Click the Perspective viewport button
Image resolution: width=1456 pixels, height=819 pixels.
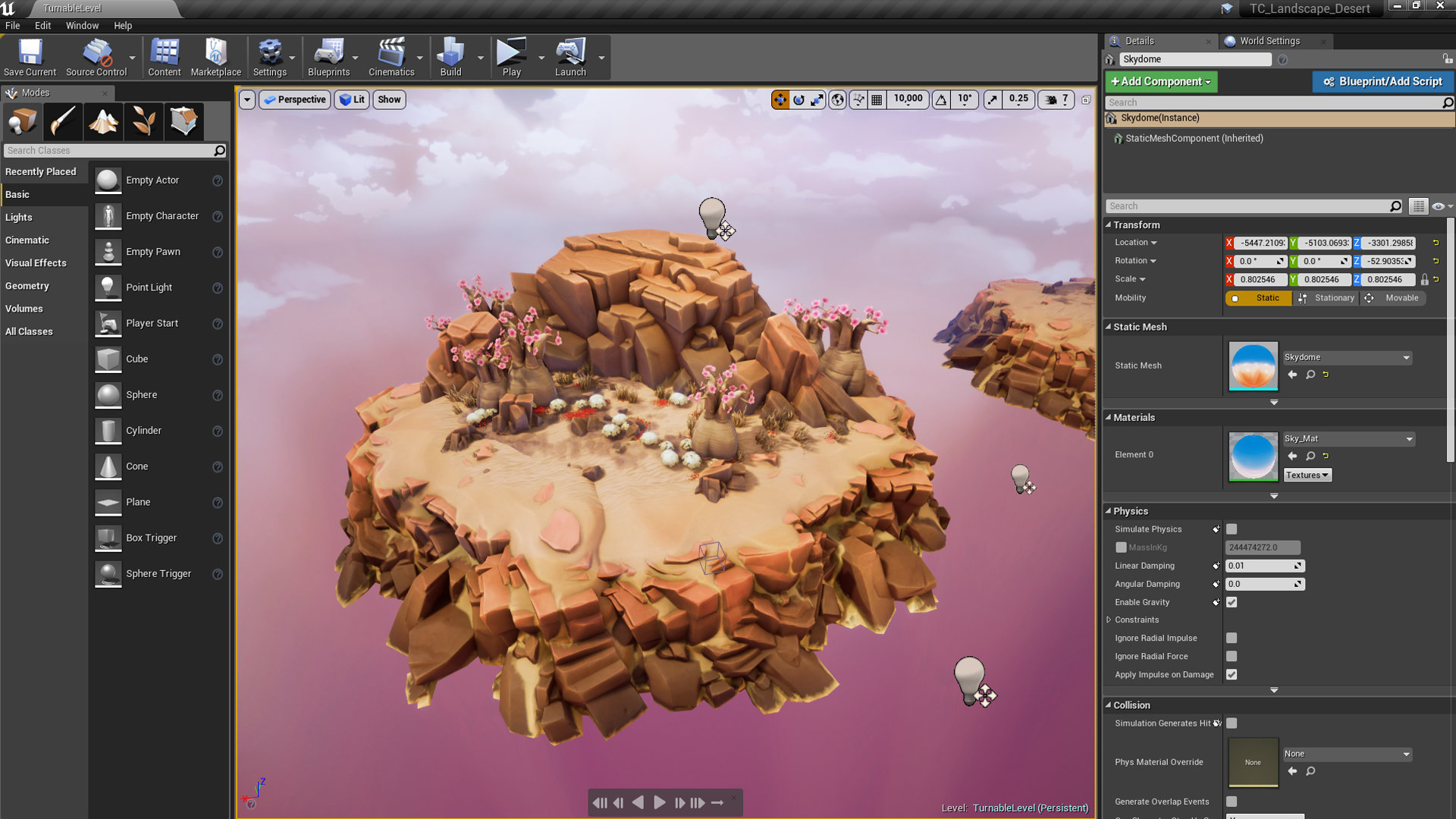[295, 99]
